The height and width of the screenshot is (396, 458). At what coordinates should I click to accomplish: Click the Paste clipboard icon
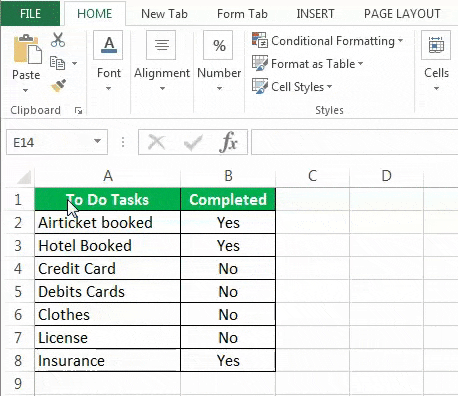point(27,50)
